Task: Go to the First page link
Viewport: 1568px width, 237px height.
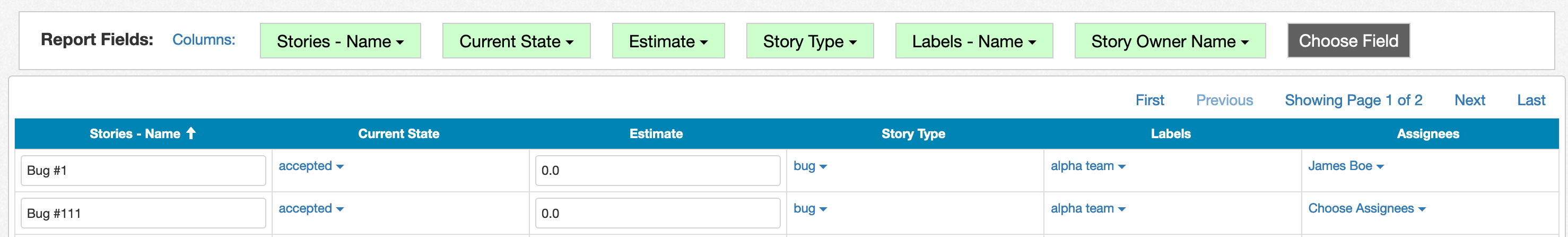Action: coord(1149,100)
